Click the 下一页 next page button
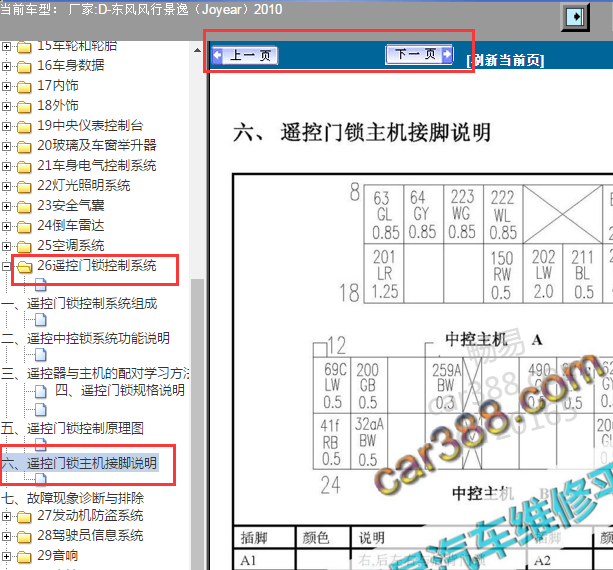 (x=419, y=54)
